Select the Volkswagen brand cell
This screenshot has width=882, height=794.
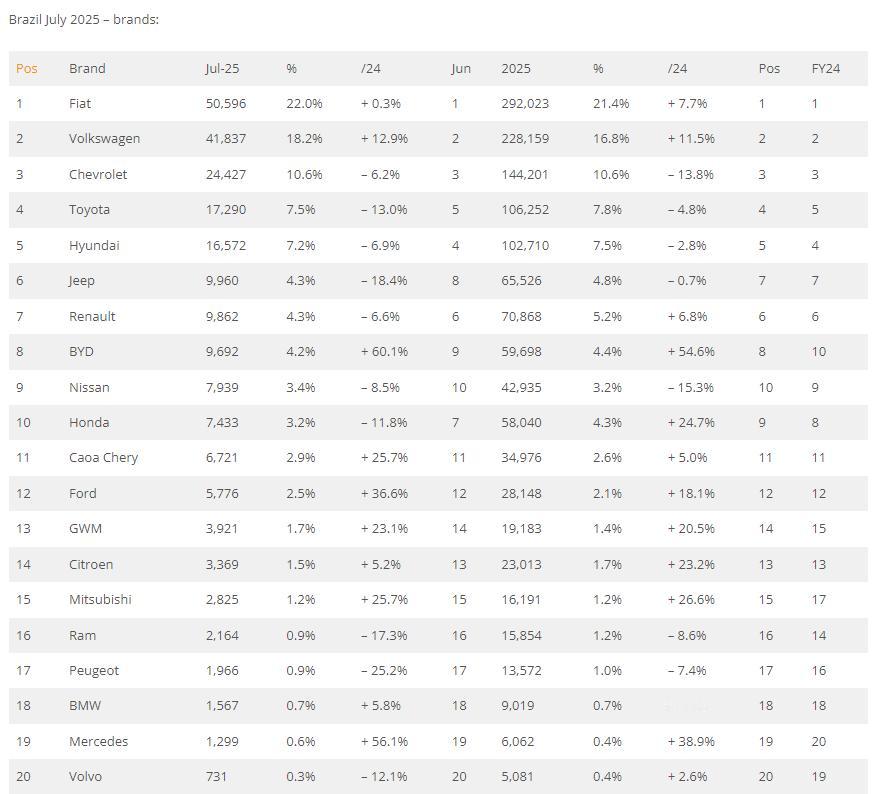105,139
